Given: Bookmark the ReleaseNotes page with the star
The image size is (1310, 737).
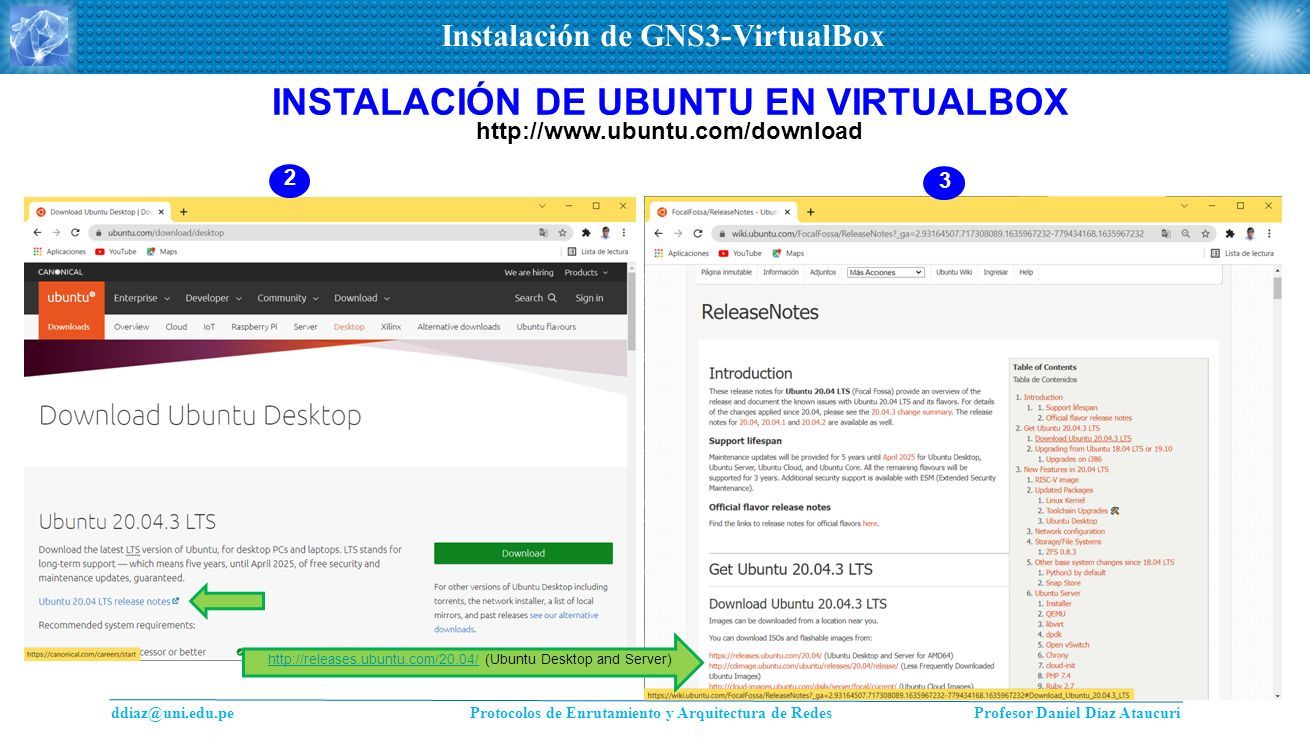Looking at the screenshot, I should click(1207, 233).
